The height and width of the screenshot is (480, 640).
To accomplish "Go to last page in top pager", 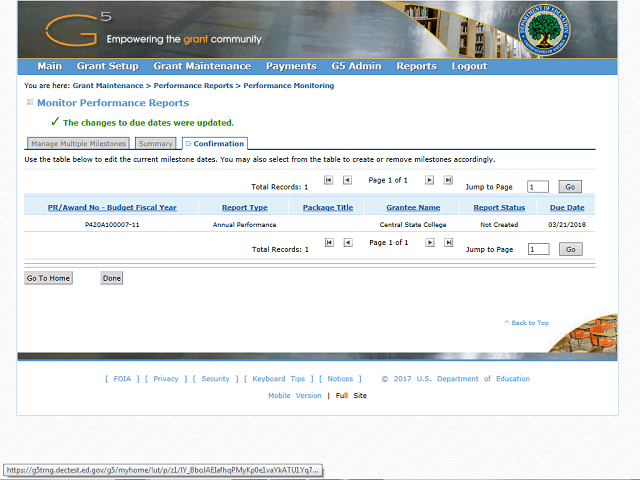I will point(448,180).
